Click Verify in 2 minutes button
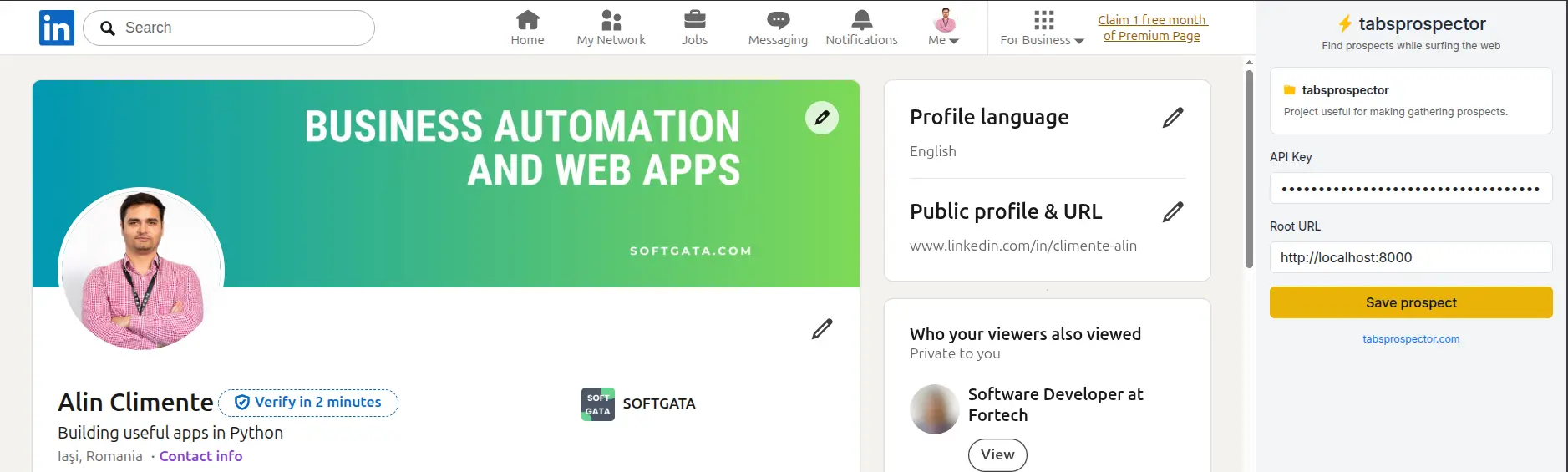 point(308,403)
